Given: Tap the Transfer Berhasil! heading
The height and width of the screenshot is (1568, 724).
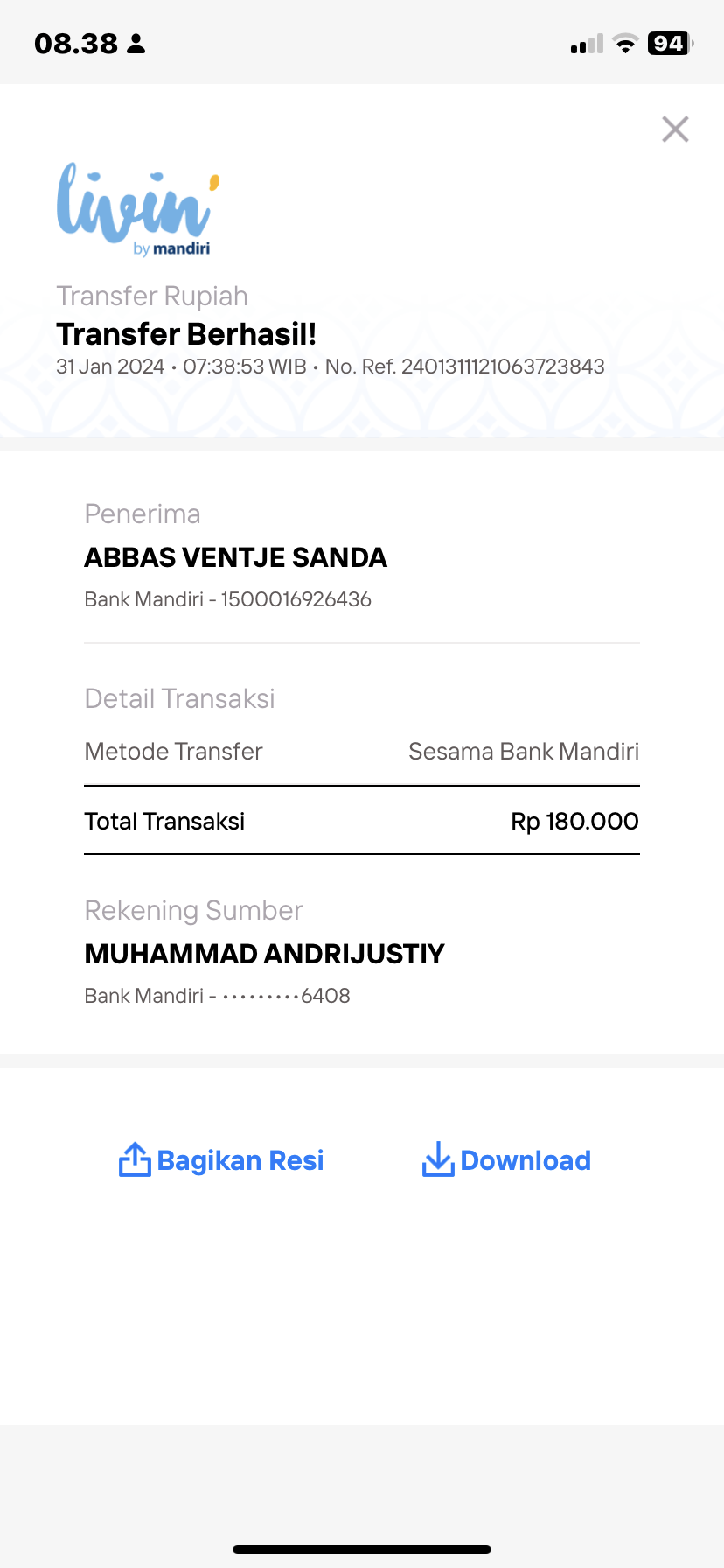Looking at the screenshot, I should pos(186,334).
